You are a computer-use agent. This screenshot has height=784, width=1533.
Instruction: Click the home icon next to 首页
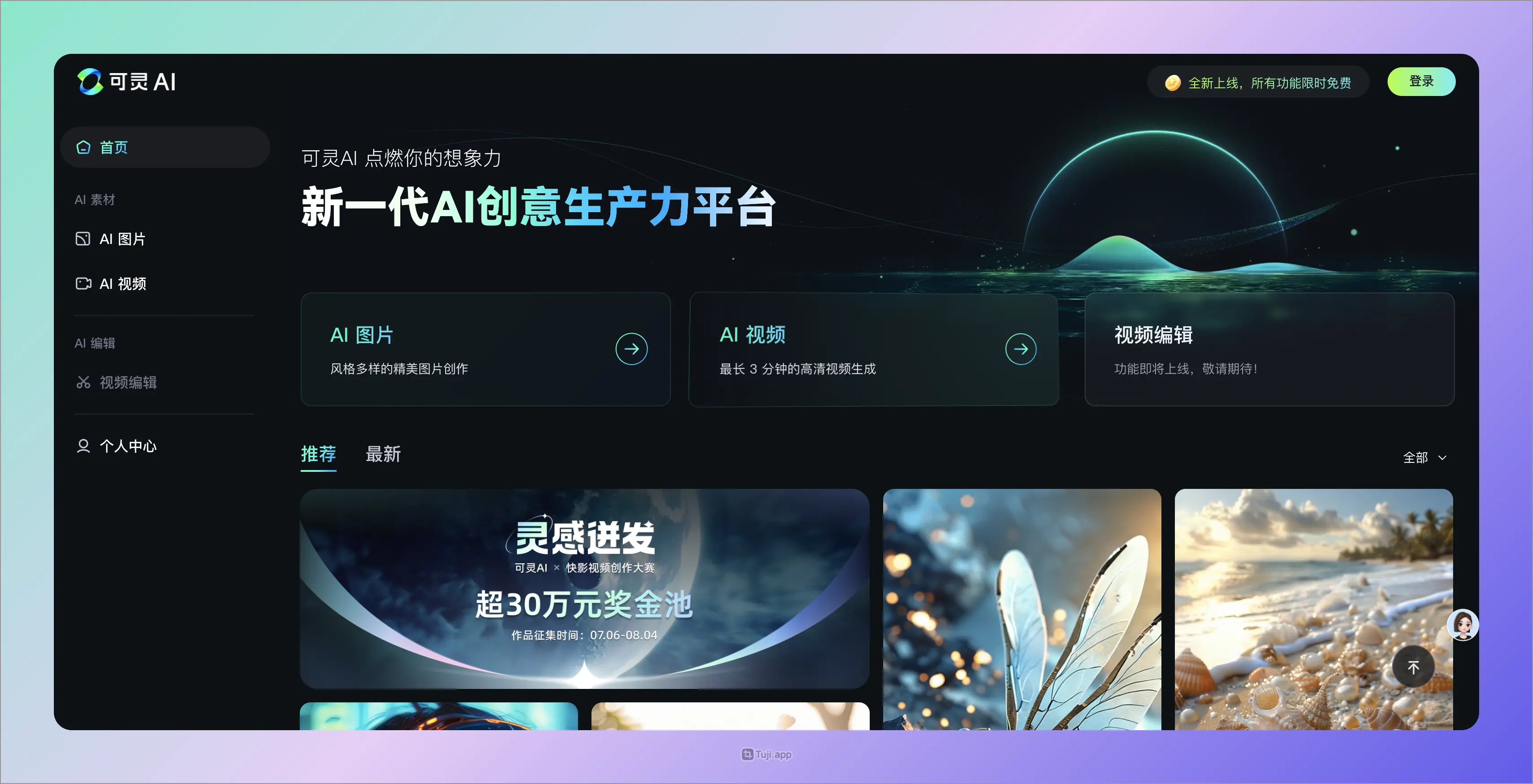pyautogui.click(x=83, y=147)
